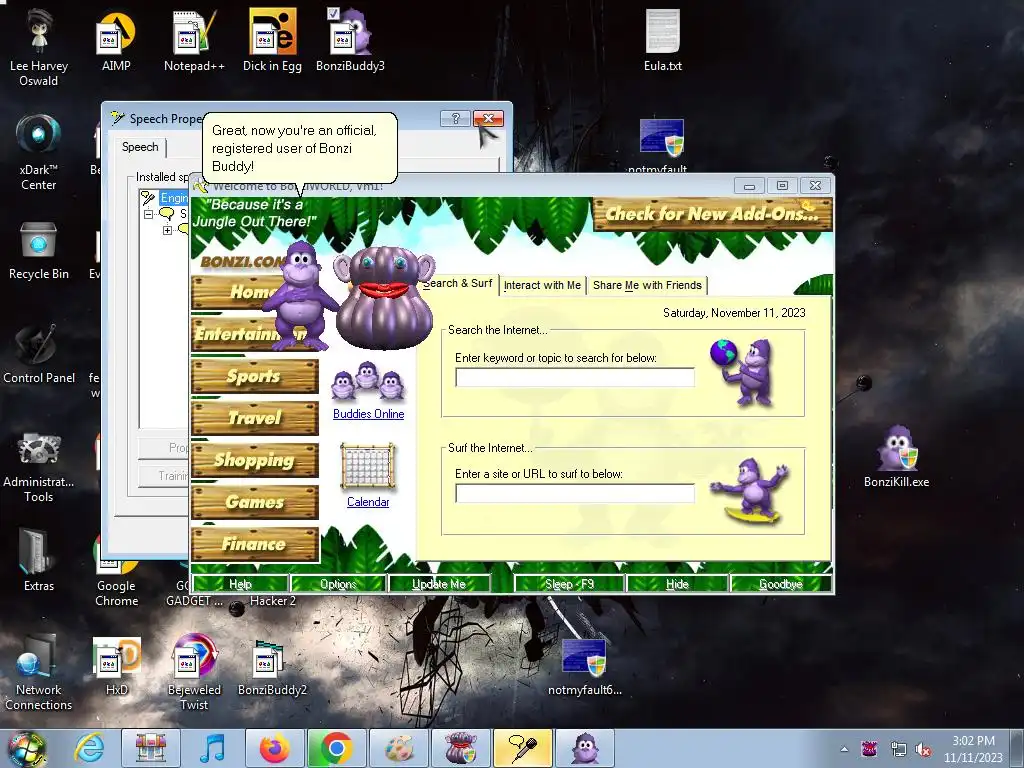Open the AIMP desktop shortcut
This screenshot has width=1024, height=768.
[x=116, y=41]
